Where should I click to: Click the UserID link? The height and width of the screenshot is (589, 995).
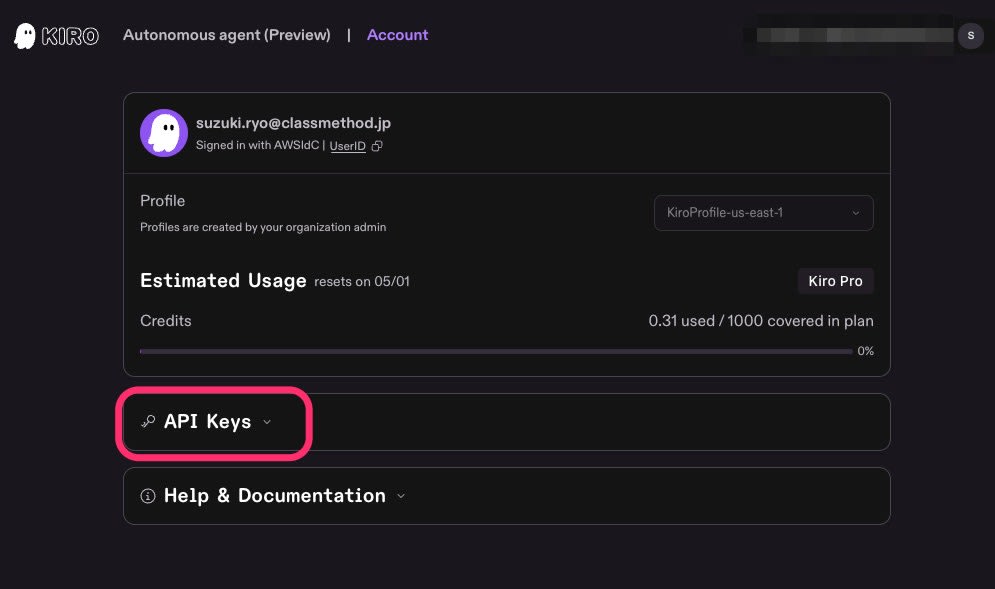347,146
